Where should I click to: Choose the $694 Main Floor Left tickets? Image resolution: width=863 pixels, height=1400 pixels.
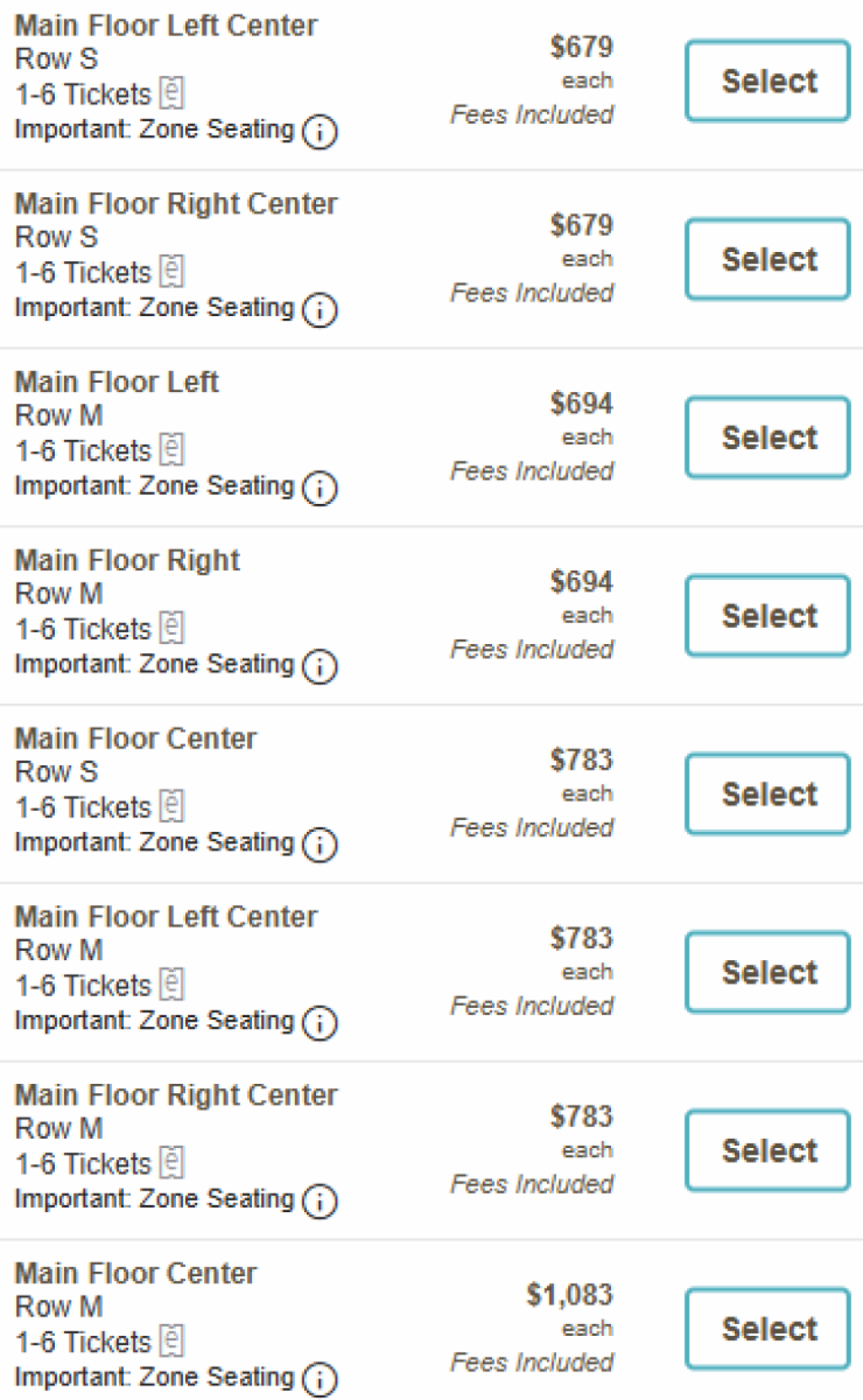coord(767,437)
